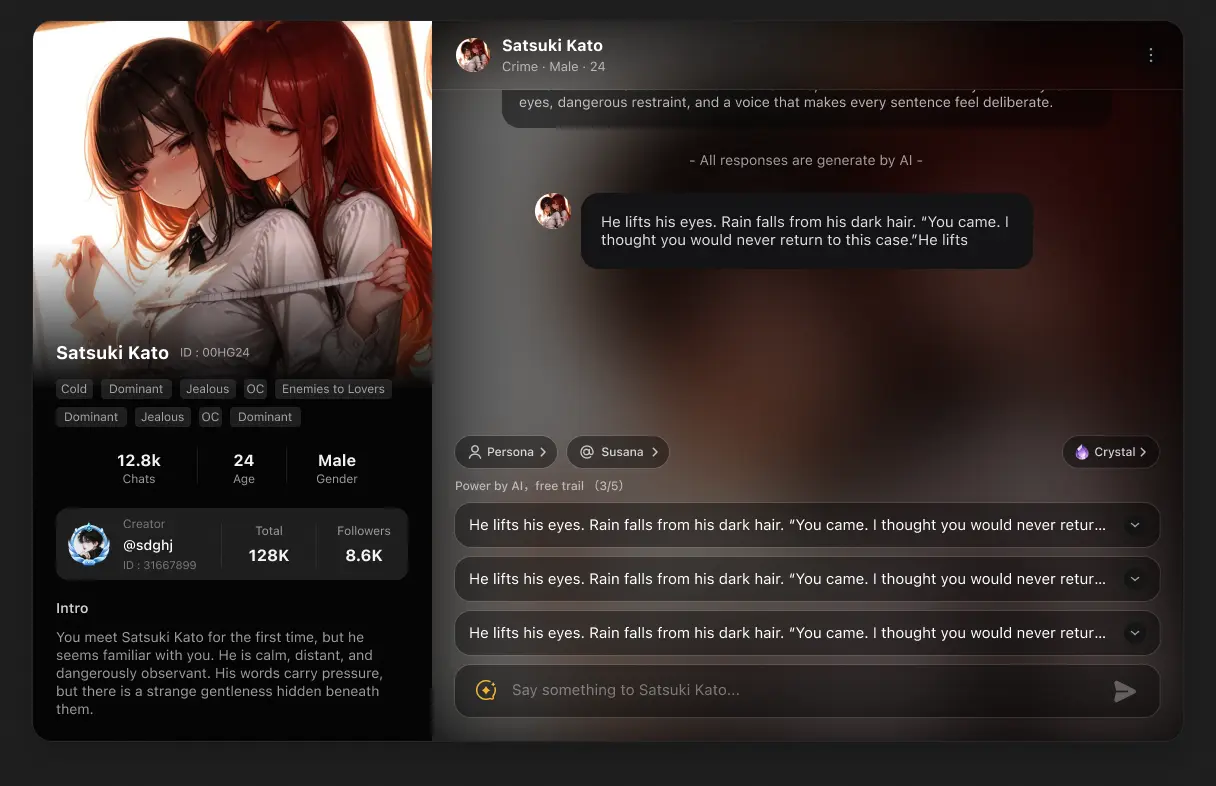
Task: Open the three-dot more options menu
Action: 1151,55
